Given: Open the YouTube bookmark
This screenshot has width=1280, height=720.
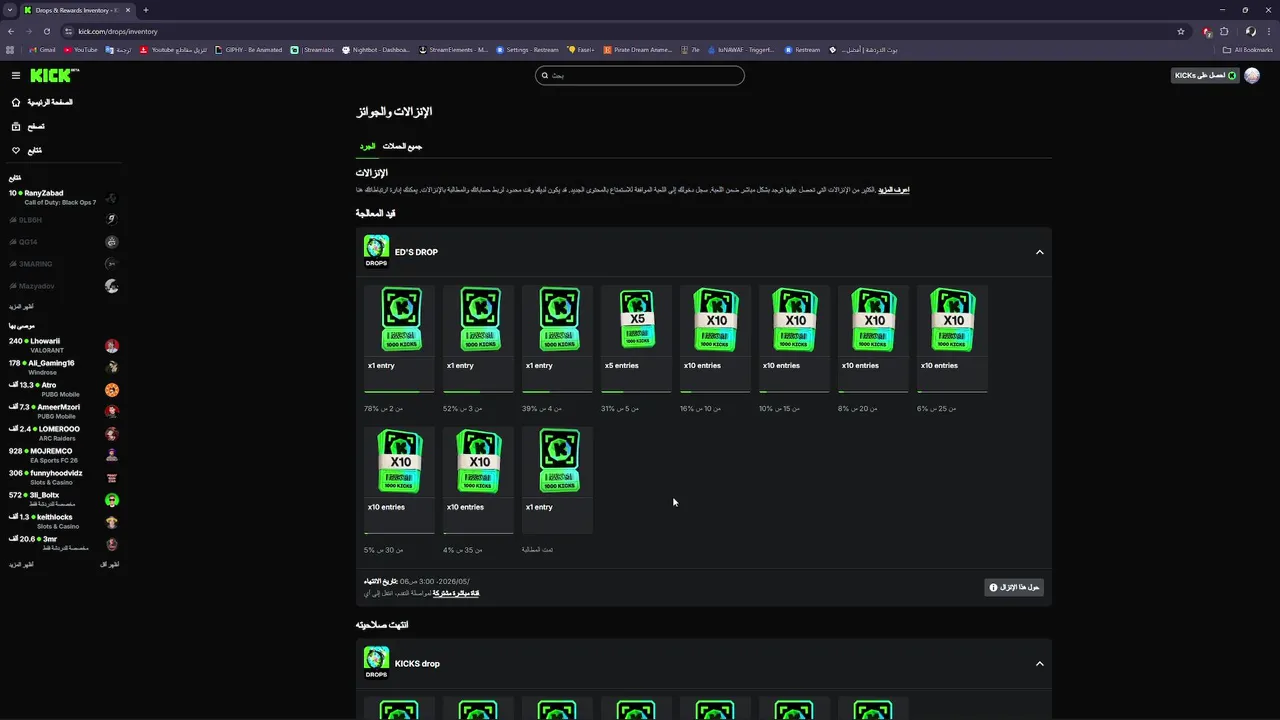Looking at the screenshot, I should coord(81,50).
